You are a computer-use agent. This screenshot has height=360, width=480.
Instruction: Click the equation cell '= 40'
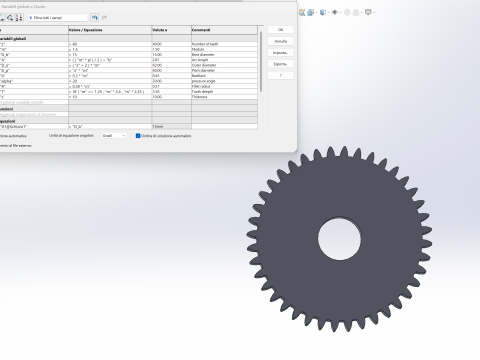tap(110, 44)
